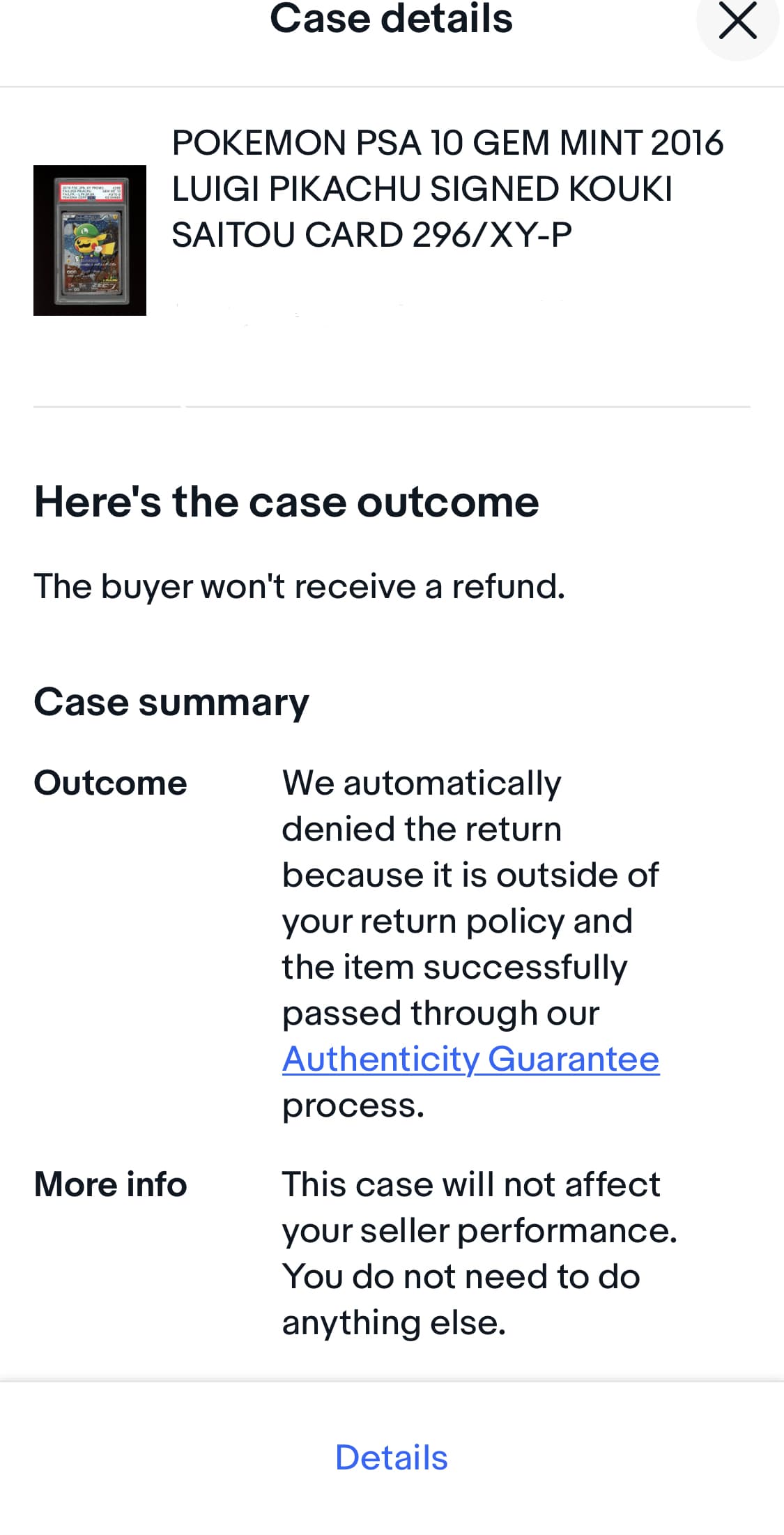This screenshot has height=1535, width=784.
Task: Tap the "We automatically denied the return" paragraph
Action: [471, 944]
